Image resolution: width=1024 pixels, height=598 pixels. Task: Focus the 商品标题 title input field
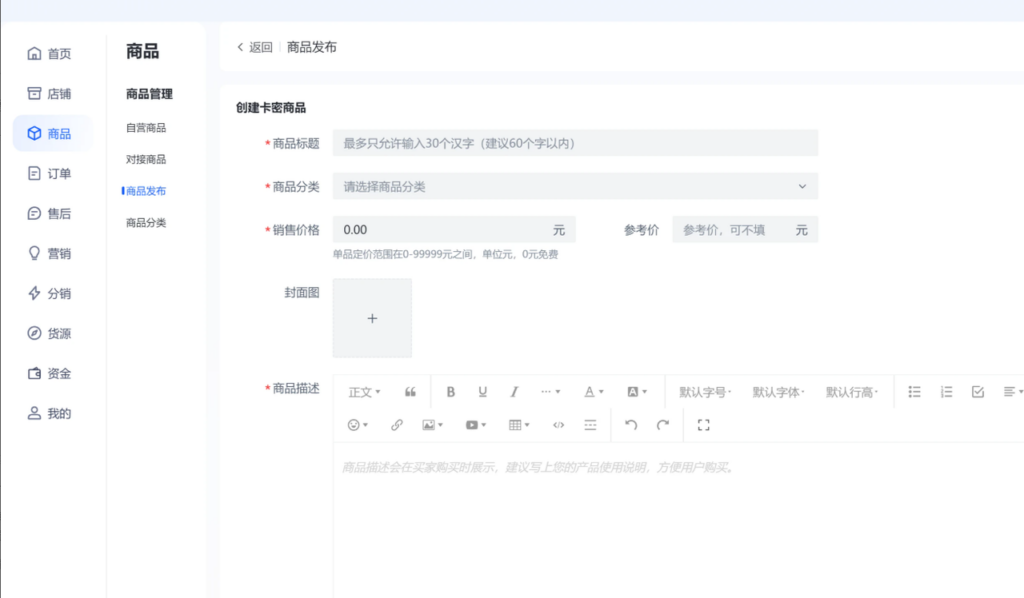[x=575, y=143]
